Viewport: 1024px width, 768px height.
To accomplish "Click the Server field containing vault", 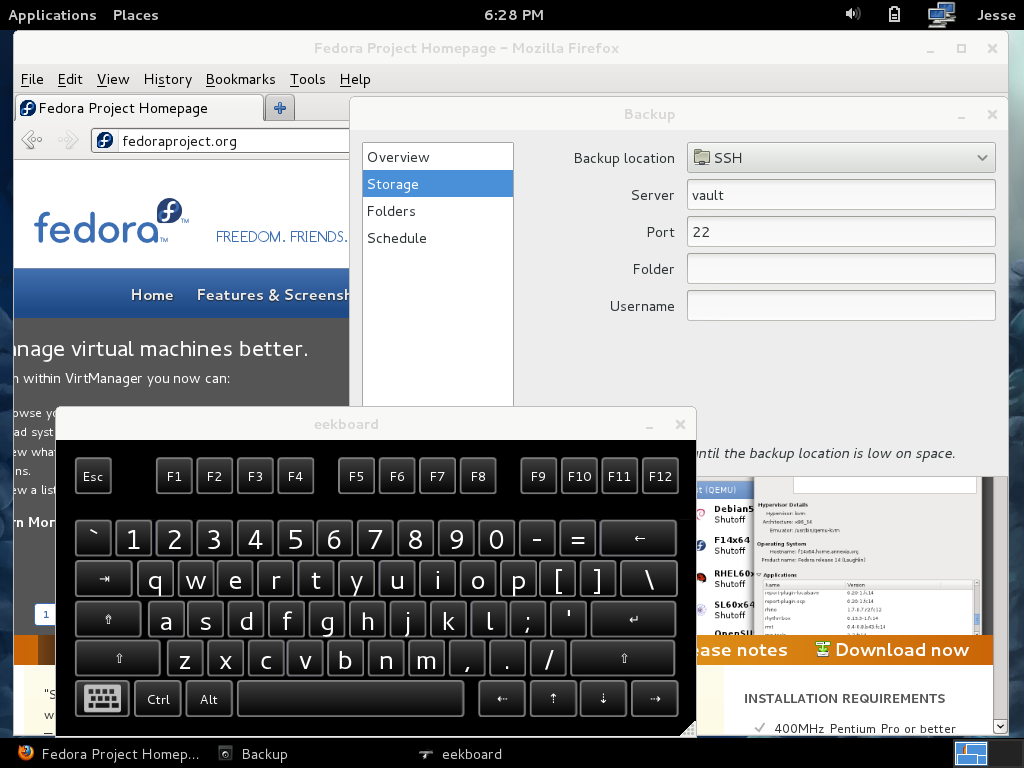I will [841, 195].
